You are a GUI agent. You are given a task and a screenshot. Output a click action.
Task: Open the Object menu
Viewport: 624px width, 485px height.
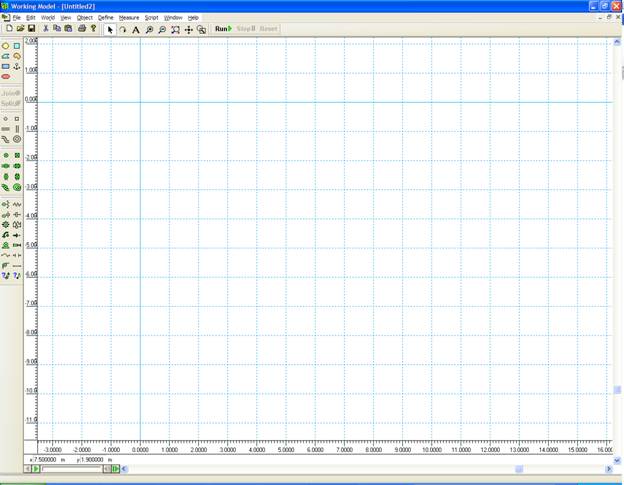click(x=84, y=18)
